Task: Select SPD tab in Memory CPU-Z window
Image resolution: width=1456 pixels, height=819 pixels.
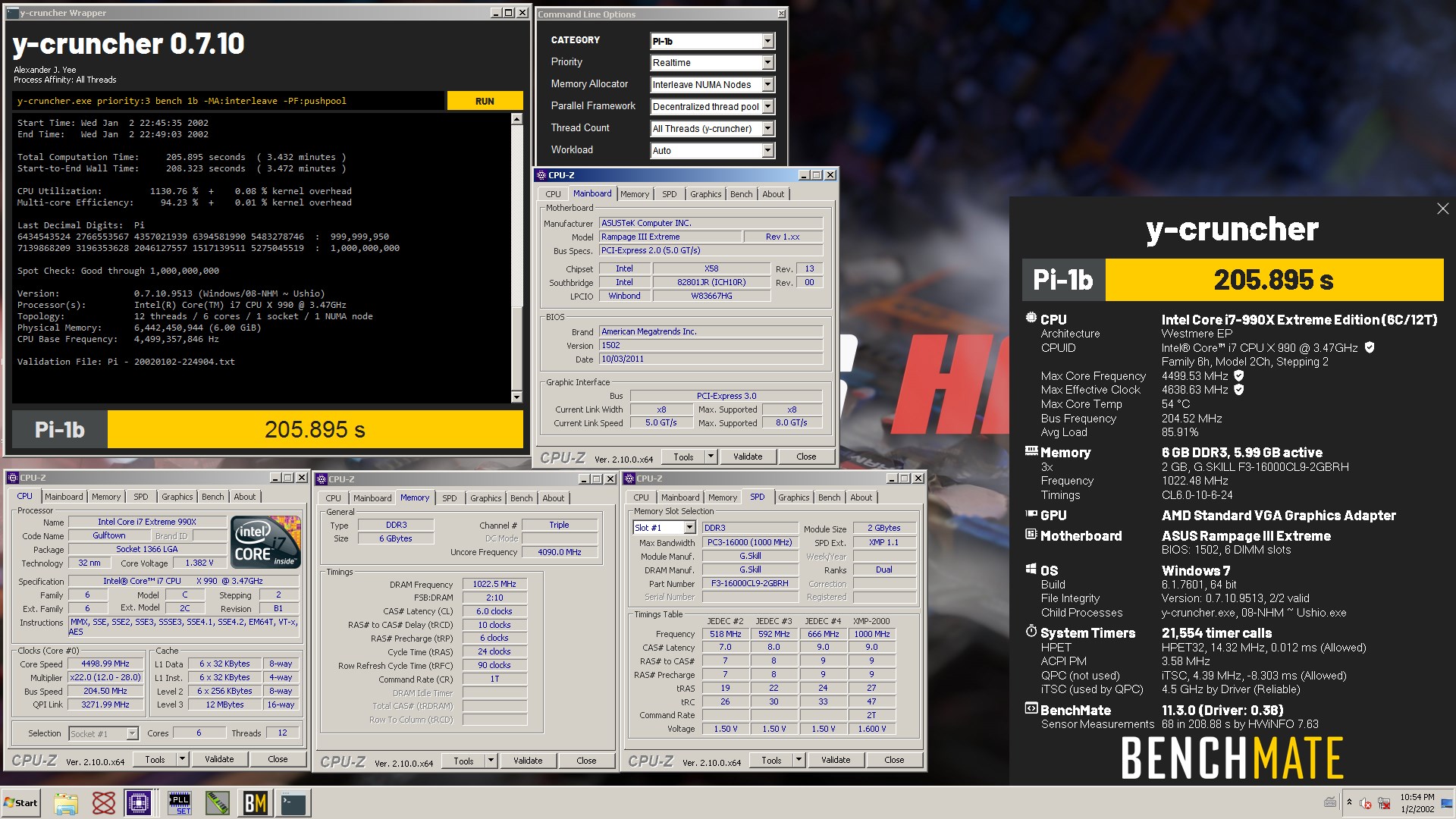Action: (450, 498)
